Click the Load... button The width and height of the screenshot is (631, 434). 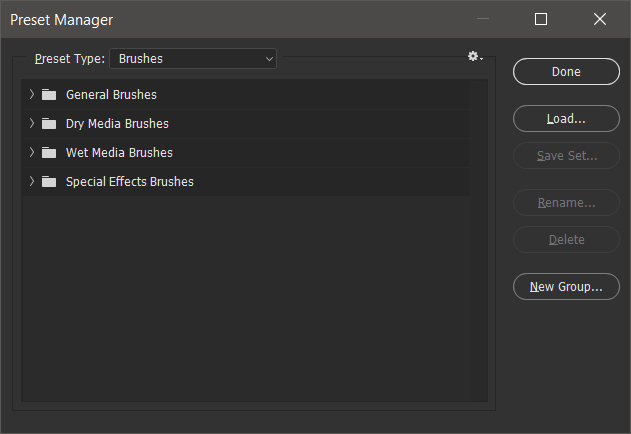tap(566, 119)
